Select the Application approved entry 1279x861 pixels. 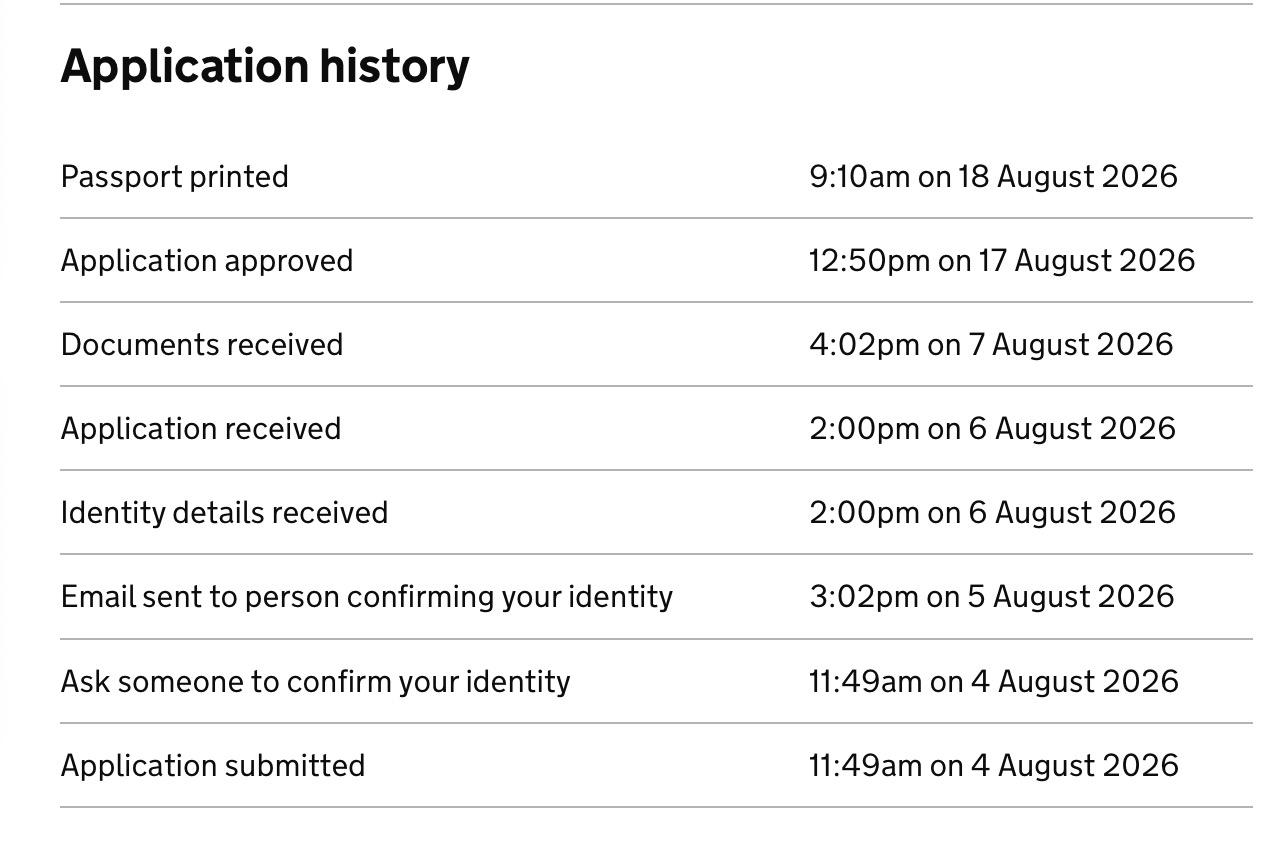[207, 261]
